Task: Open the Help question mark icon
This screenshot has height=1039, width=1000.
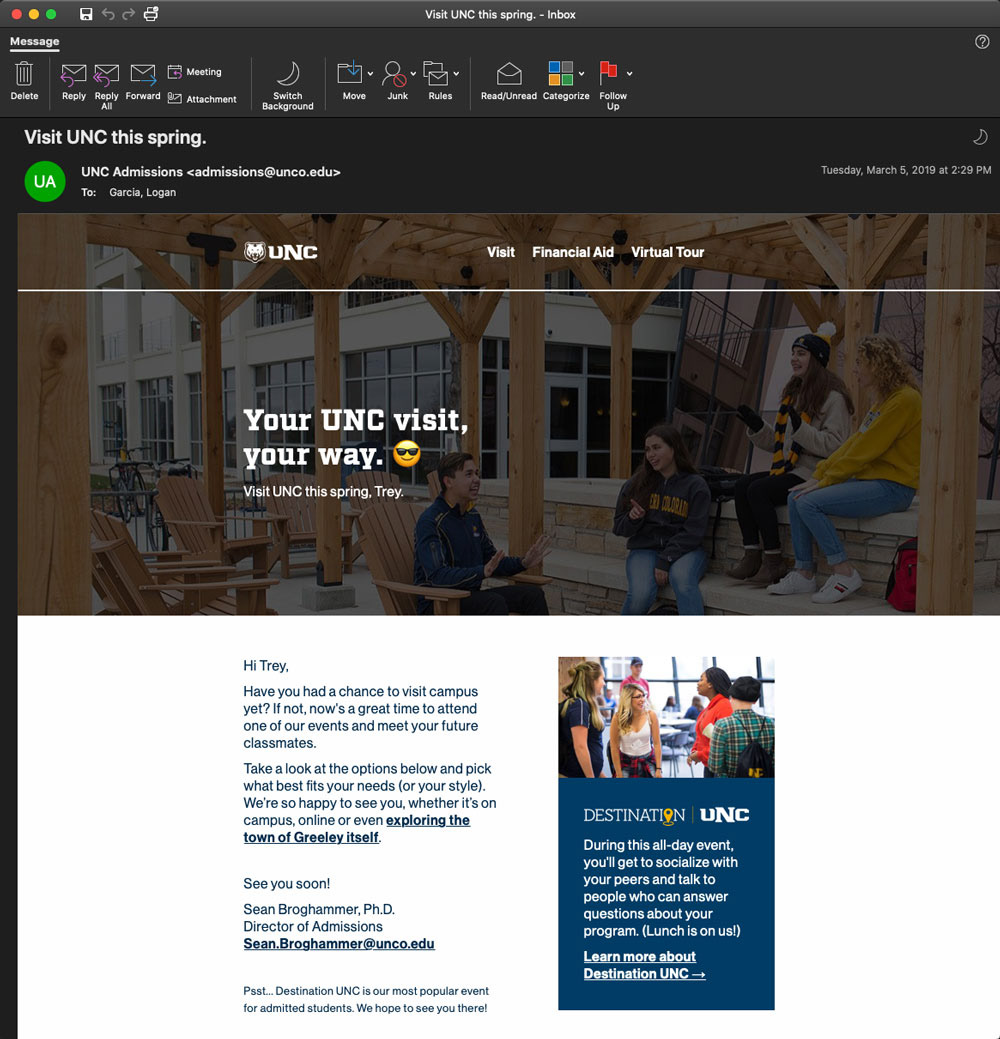Action: pyautogui.click(x=982, y=42)
